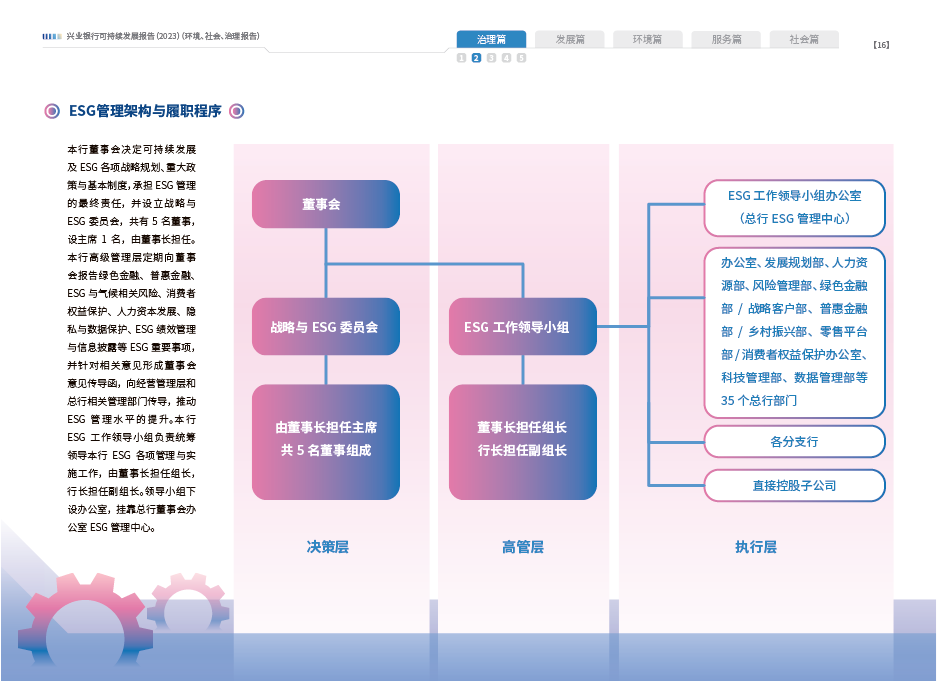The width and height of the screenshot is (937, 681).
Task: Select the 各分支行 box
Action: 794,441
